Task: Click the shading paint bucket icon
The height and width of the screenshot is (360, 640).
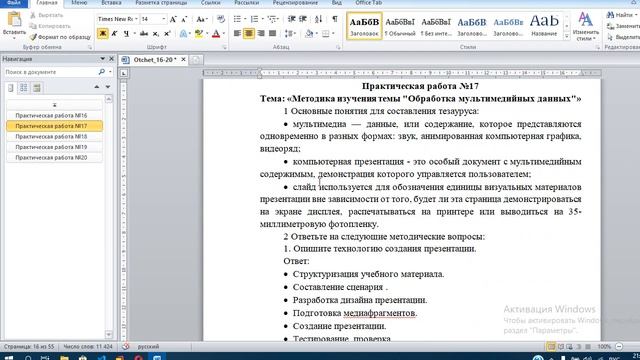Action: point(309,33)
